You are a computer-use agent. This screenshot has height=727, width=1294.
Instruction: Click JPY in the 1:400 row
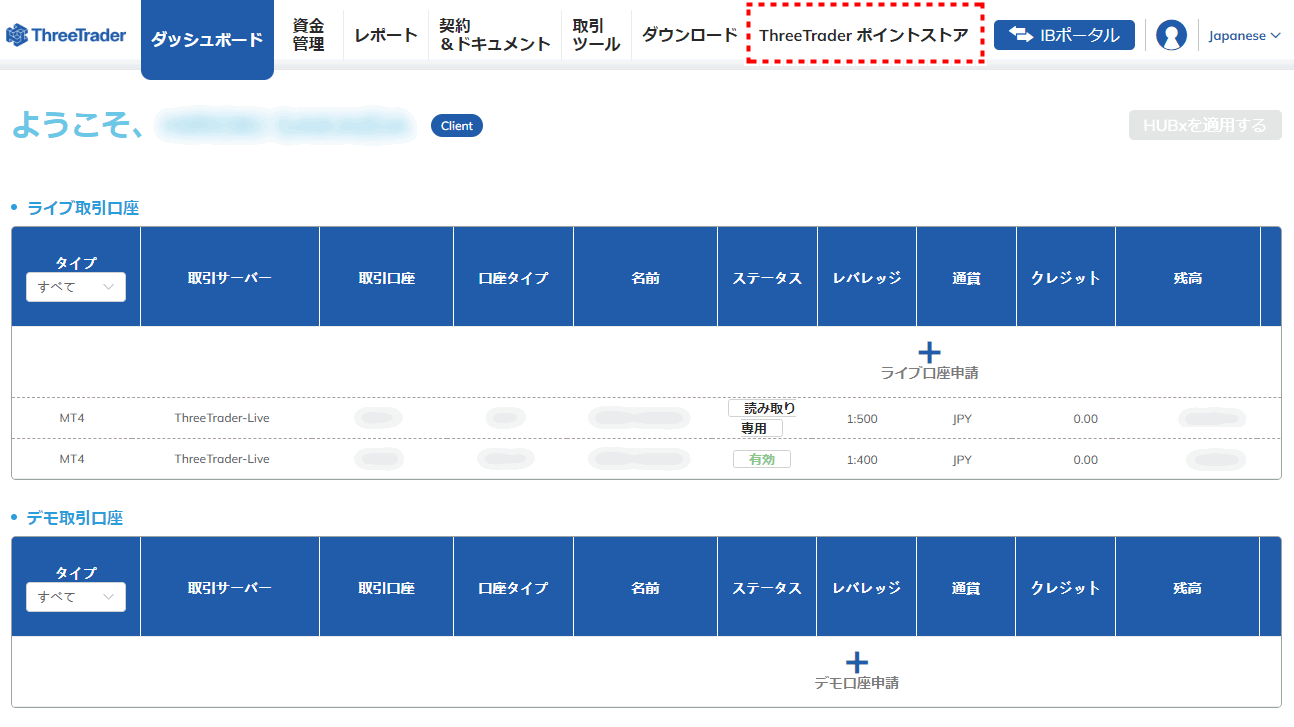click(962, 460)
